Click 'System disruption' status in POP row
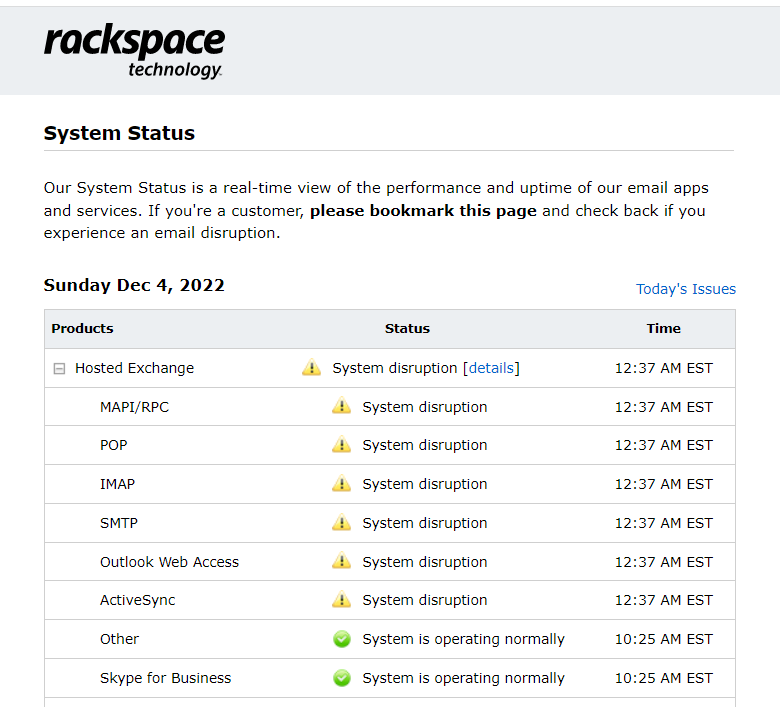The height and width of the screenshot is (707, 780). [x=424, y=445]
